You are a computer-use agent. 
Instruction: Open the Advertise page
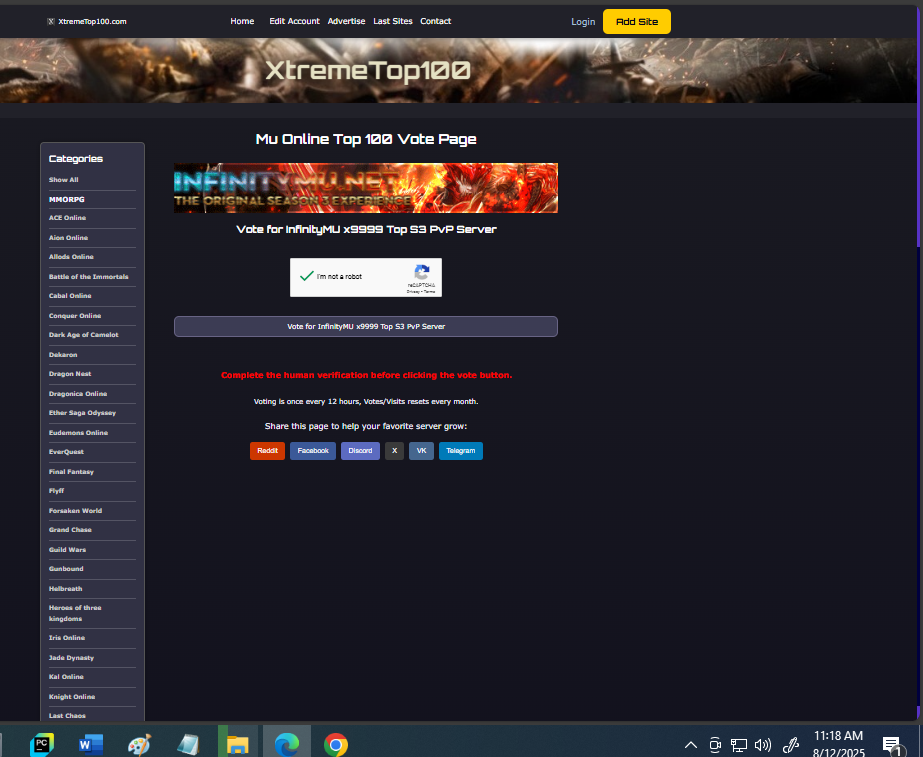coord(346,21)
